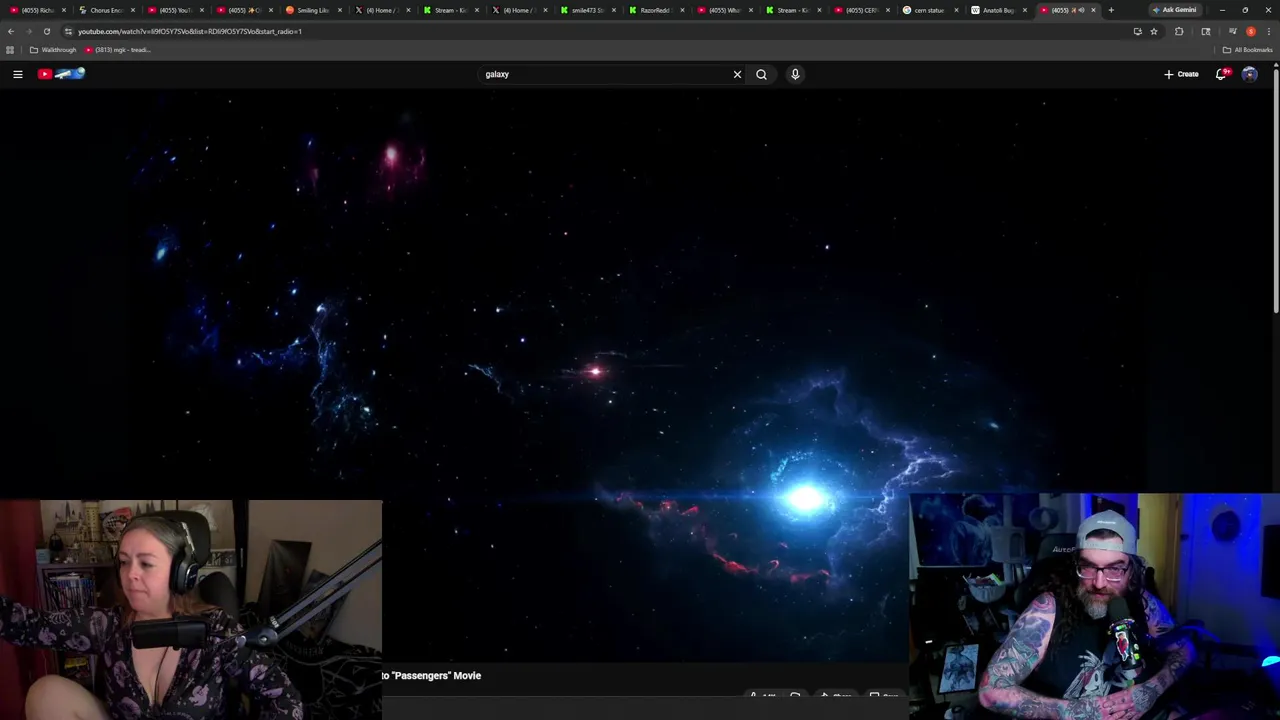The image size is (1280, 720).
Task: Go back with the browser back arrow
Action: [11, 31]
